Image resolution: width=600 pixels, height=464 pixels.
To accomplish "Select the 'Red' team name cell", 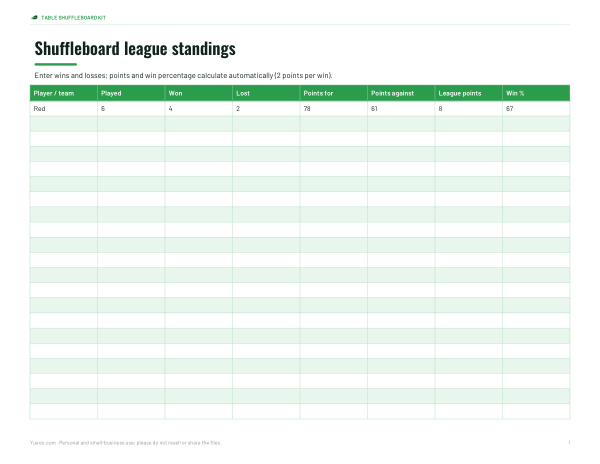I will 64,109.
